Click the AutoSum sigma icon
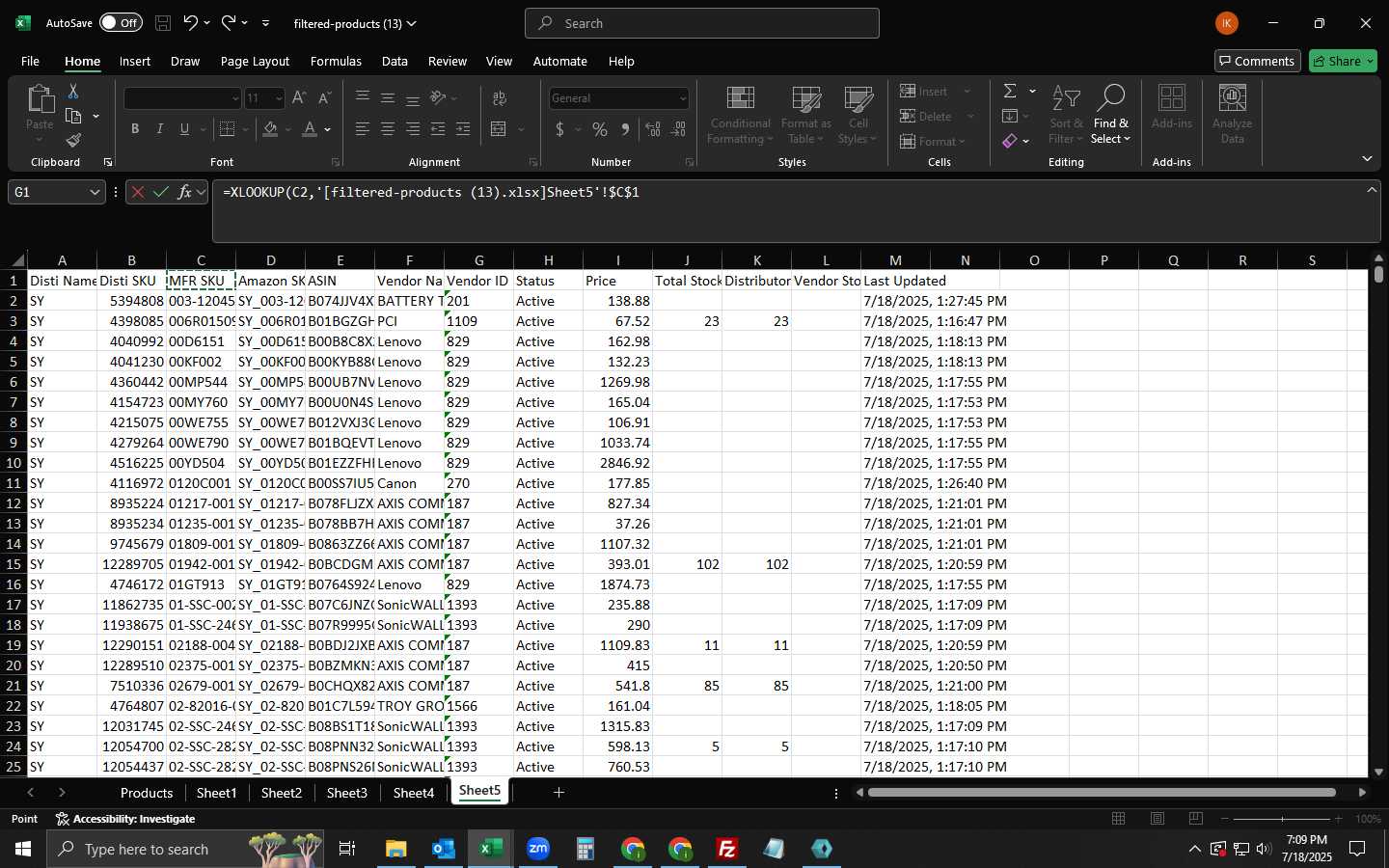Screen dimensions: 1389x868 tap(1010, 91)
